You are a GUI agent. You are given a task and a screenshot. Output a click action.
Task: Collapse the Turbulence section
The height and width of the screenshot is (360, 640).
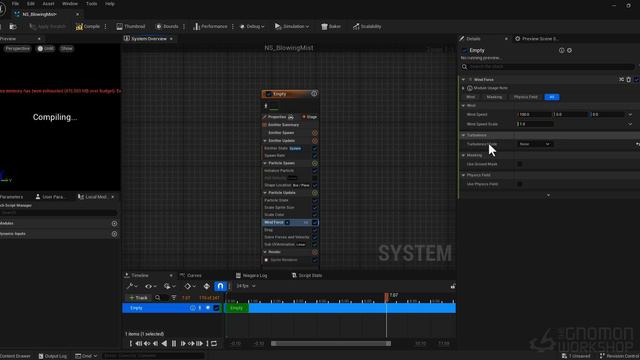pyautogui.click(x=463, y=135)
